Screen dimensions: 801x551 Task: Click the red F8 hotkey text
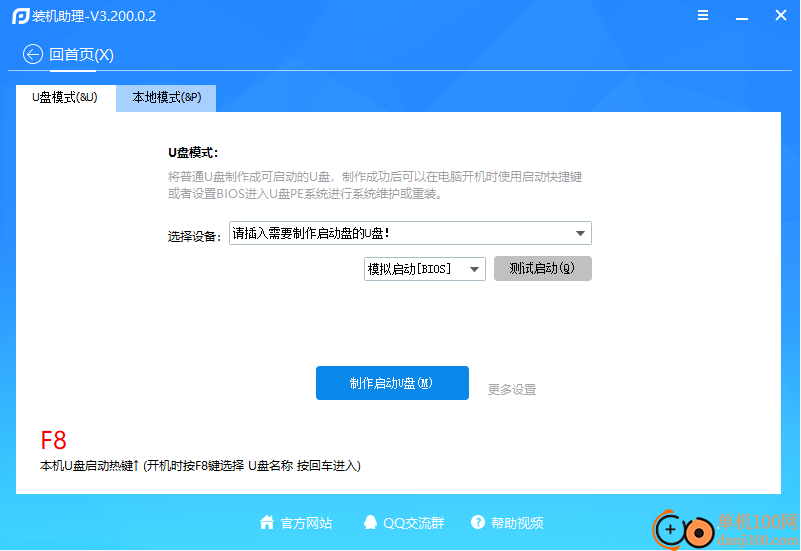click(x=54, y=440)
